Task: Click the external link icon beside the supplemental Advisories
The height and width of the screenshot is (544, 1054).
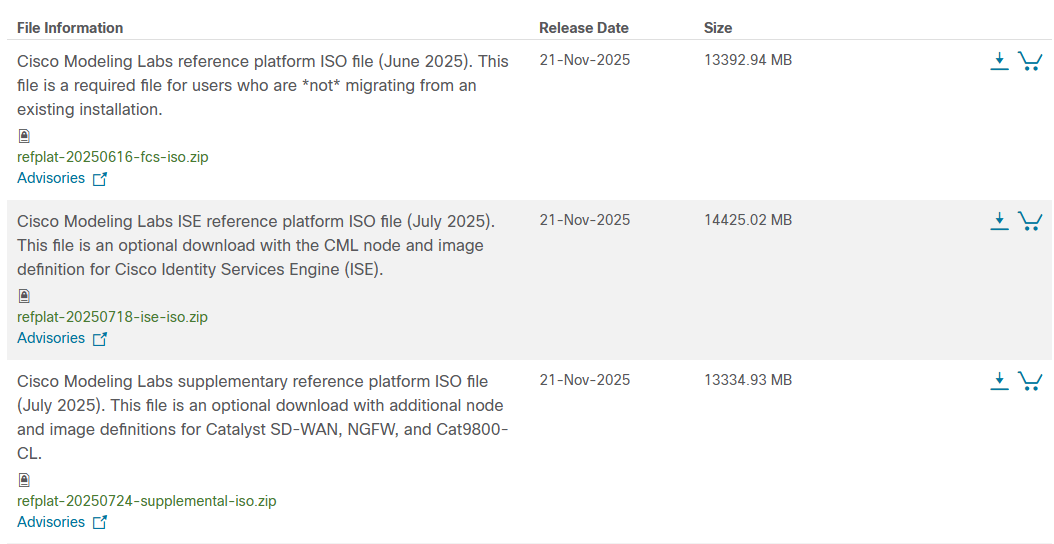Action: pos(100,523)
